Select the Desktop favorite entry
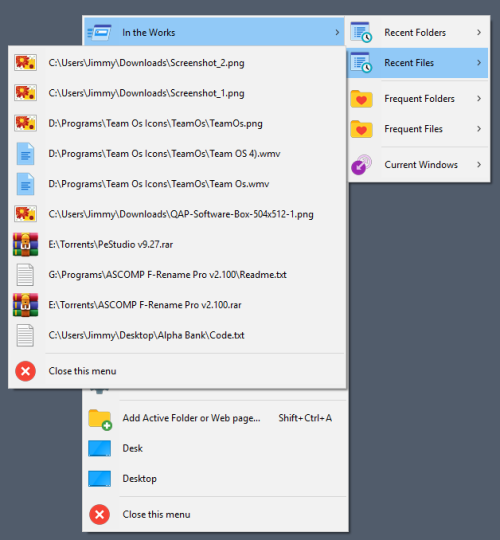This screenshot has height=540, width=500. 215,479
